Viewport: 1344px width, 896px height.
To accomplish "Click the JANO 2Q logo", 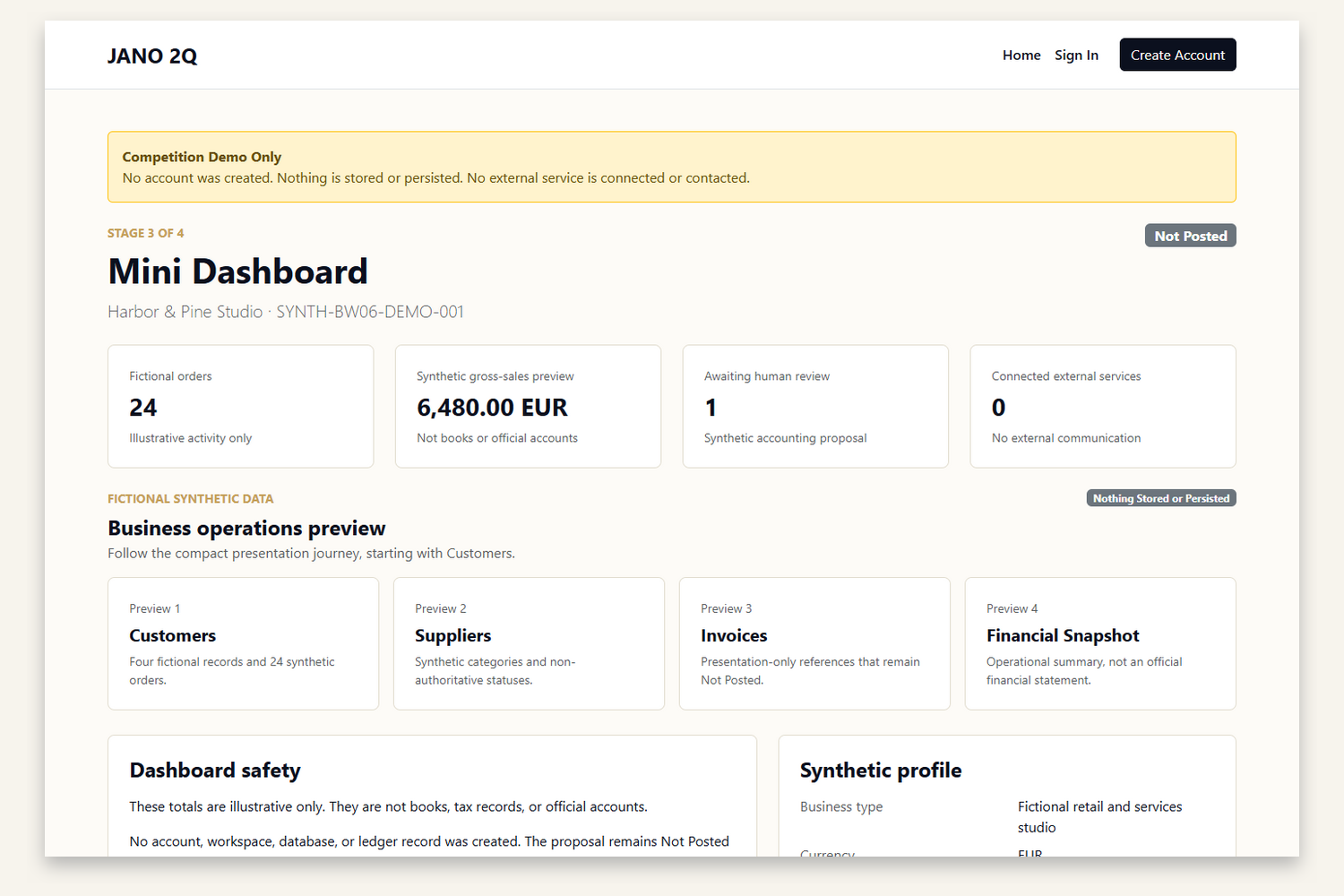I will click(x=152, y=56).
